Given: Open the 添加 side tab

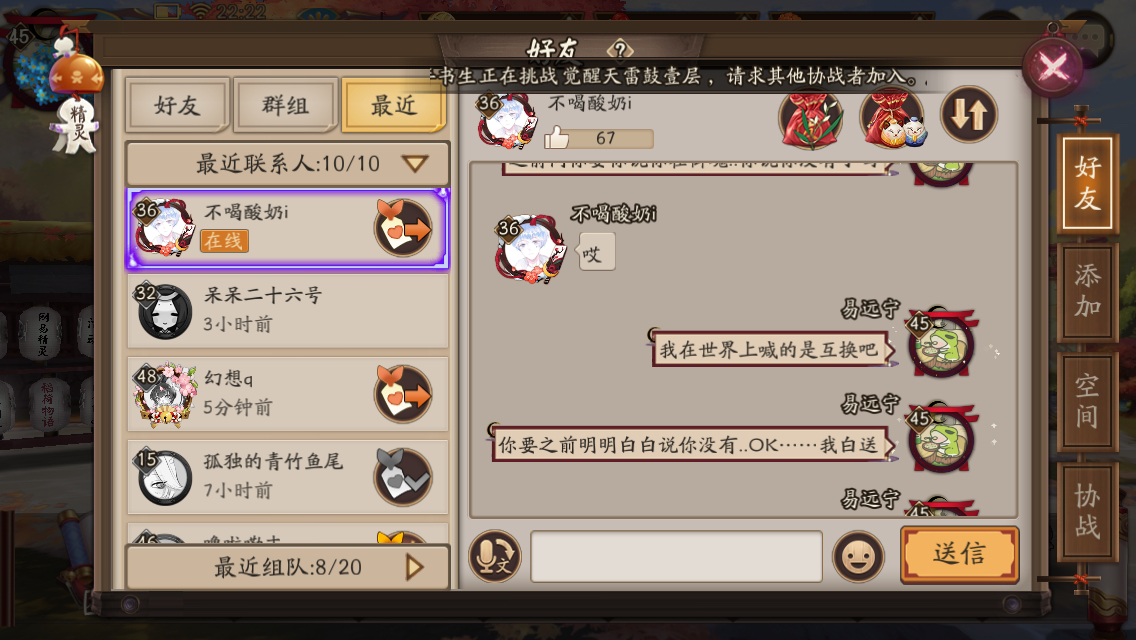Looking at the screenshot, I should [1087, 291].
